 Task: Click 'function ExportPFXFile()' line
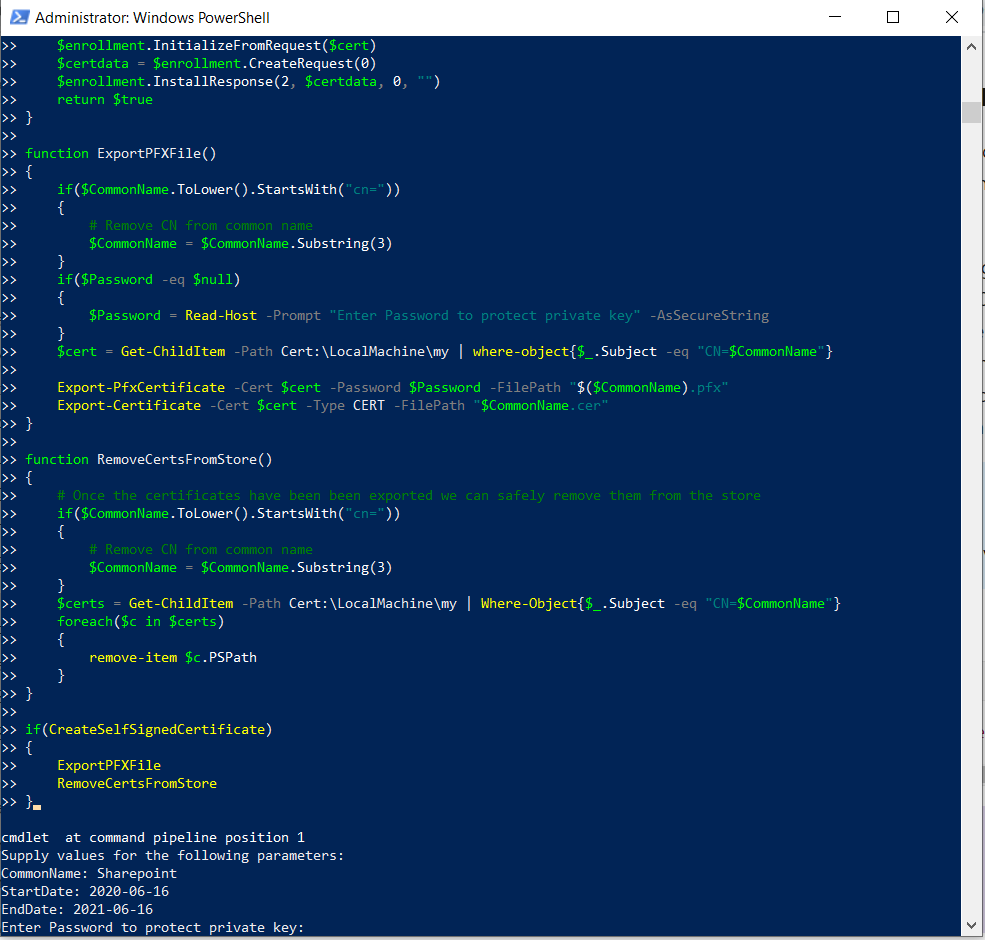point(121,153)
